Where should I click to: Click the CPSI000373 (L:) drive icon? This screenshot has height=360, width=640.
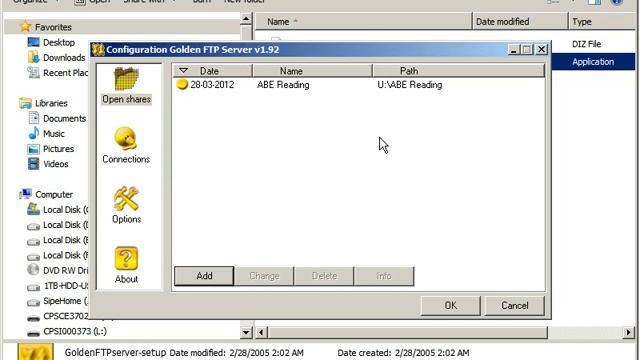pos(33,333)
